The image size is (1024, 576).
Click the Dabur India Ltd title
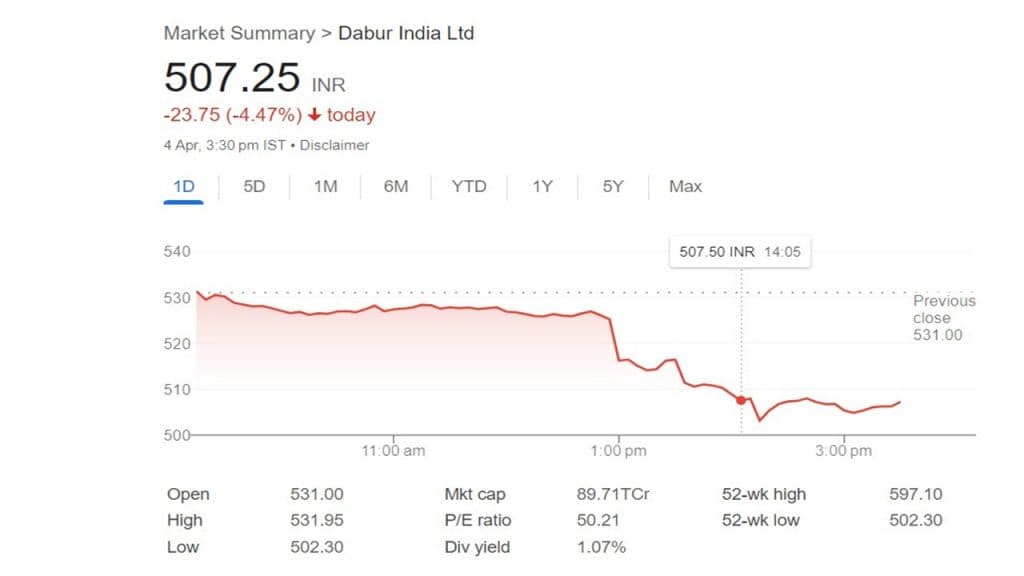tap(406, 33)
